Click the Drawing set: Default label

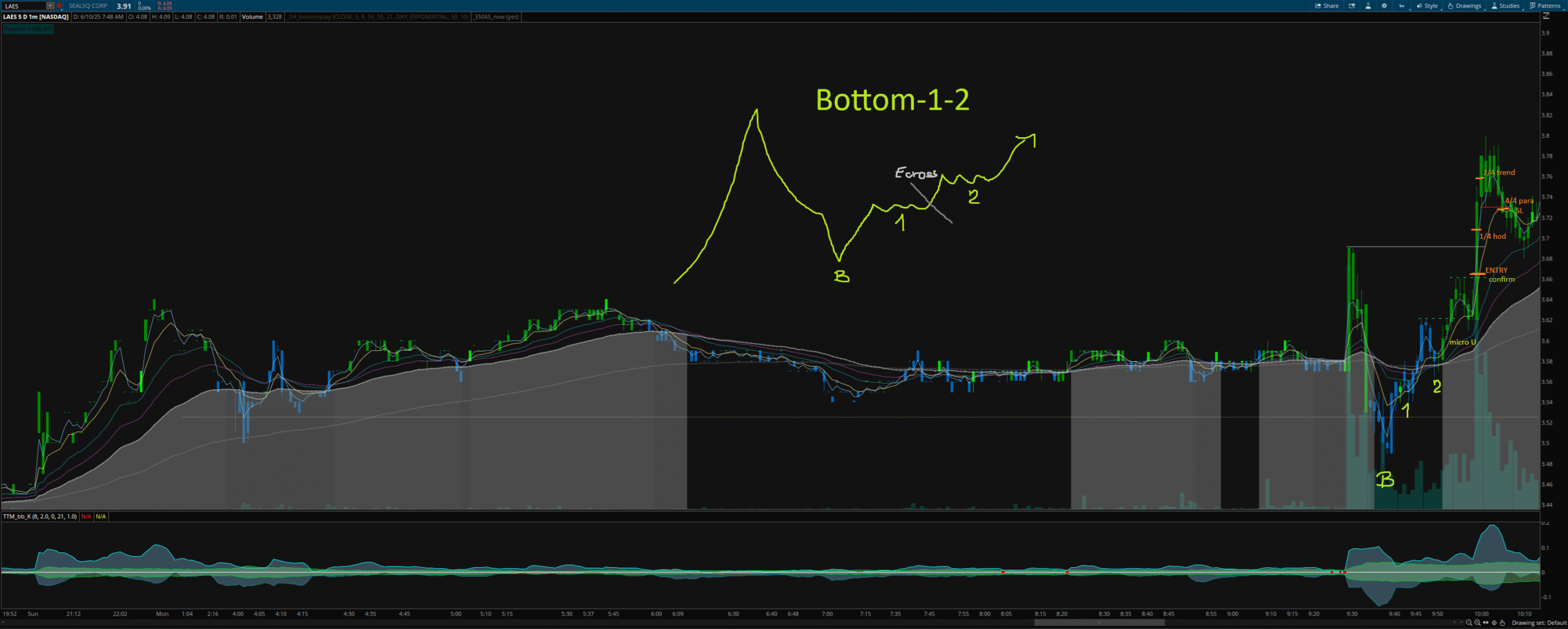(1539, 623)
